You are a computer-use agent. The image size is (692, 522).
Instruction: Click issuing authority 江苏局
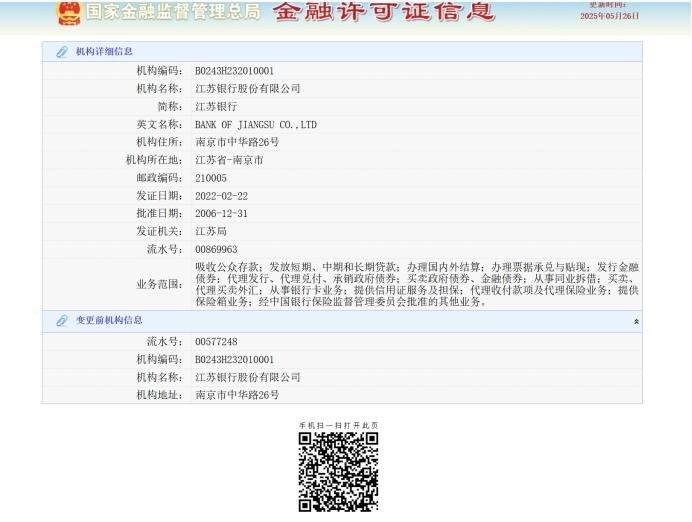coord(211,231)
